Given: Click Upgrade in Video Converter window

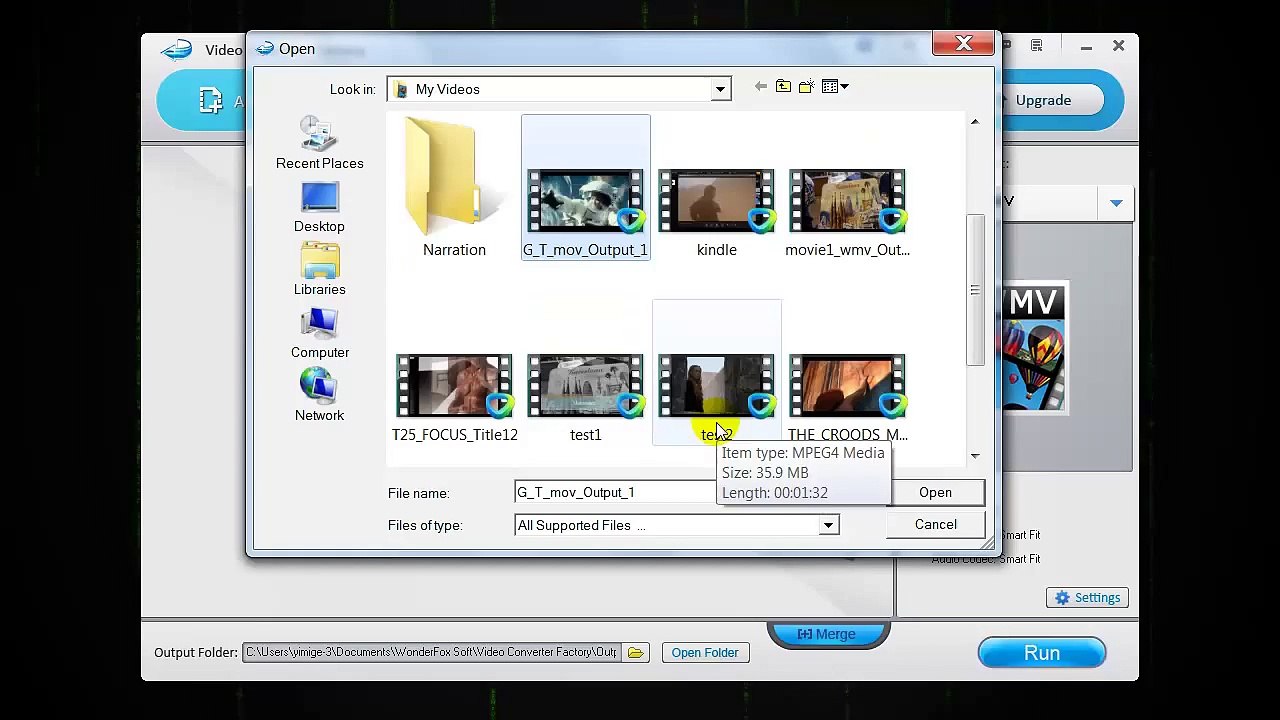Looking at the screenshot, I should click(x=1043, y=100).
